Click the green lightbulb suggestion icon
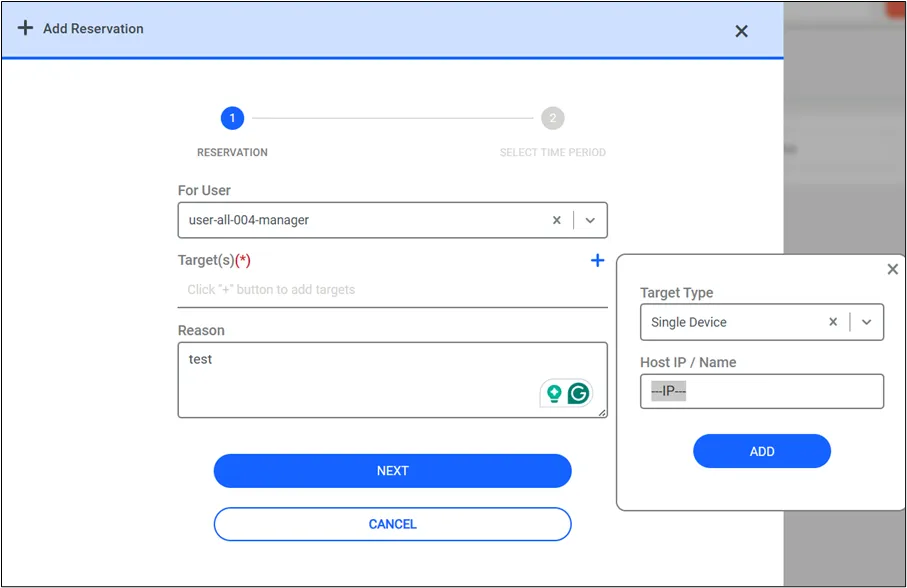907x588 pixels. coord(554,393)
